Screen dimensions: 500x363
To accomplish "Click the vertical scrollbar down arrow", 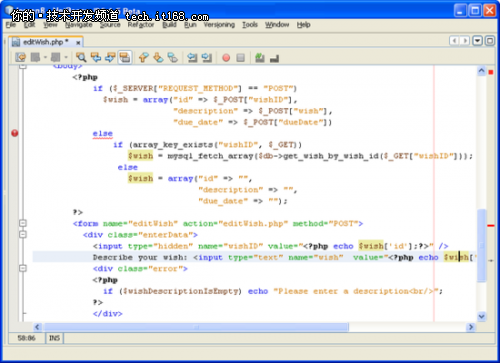I will [x=481, y=316].
